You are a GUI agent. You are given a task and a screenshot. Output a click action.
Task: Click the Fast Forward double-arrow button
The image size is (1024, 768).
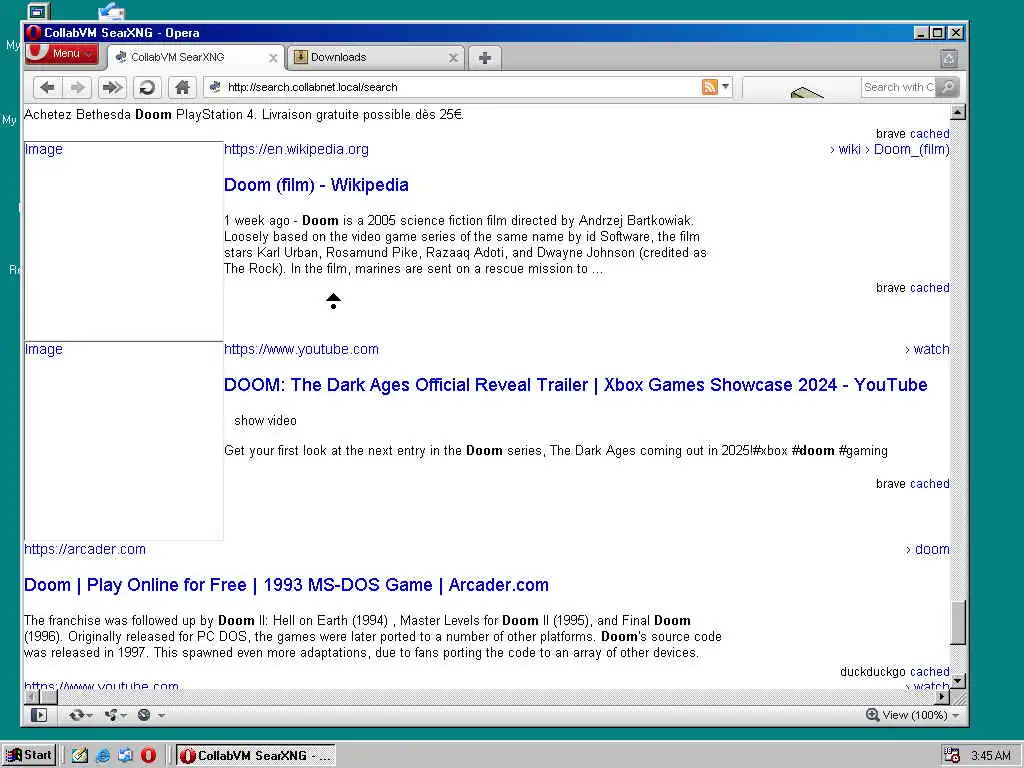112,87
